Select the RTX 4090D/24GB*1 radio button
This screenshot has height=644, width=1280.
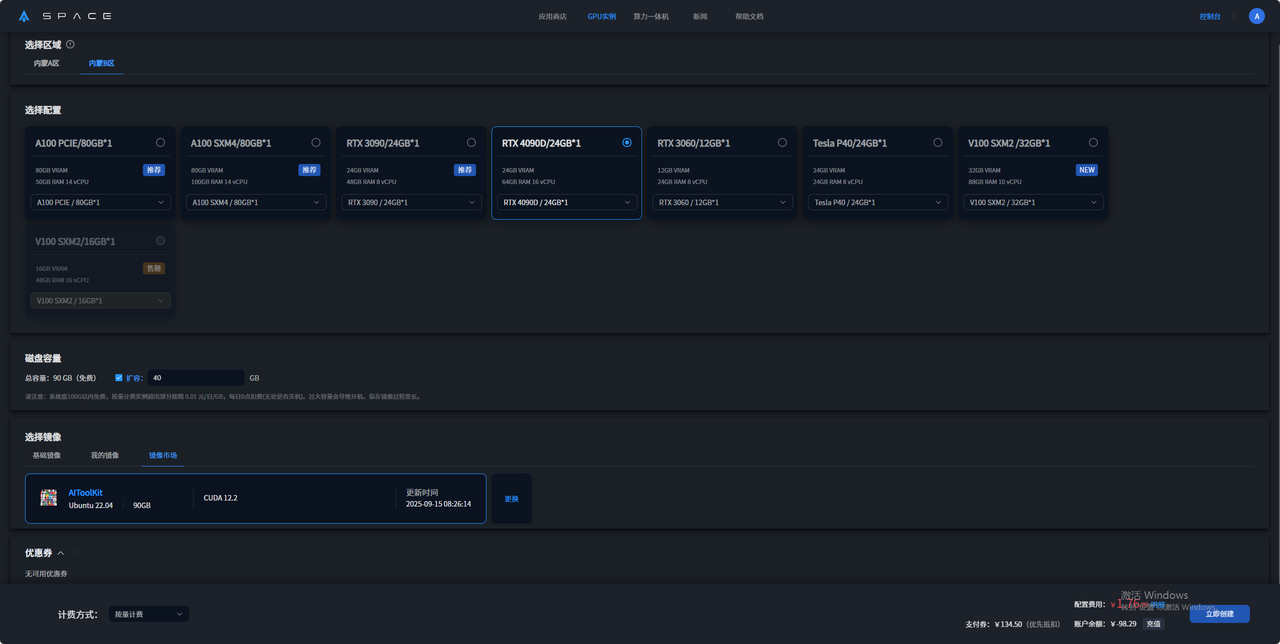627,142
